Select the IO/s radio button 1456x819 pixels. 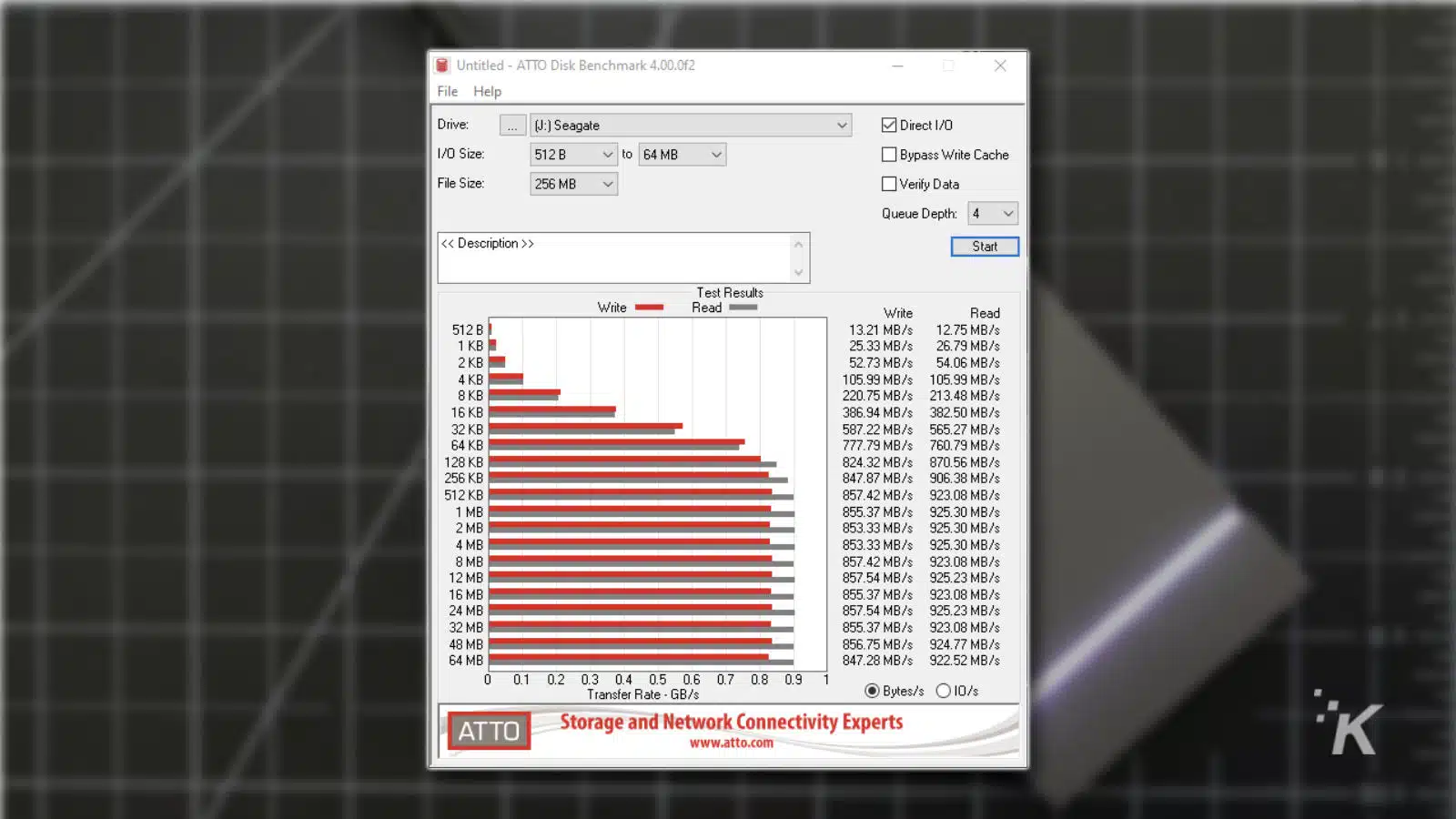tap(944, 691)
